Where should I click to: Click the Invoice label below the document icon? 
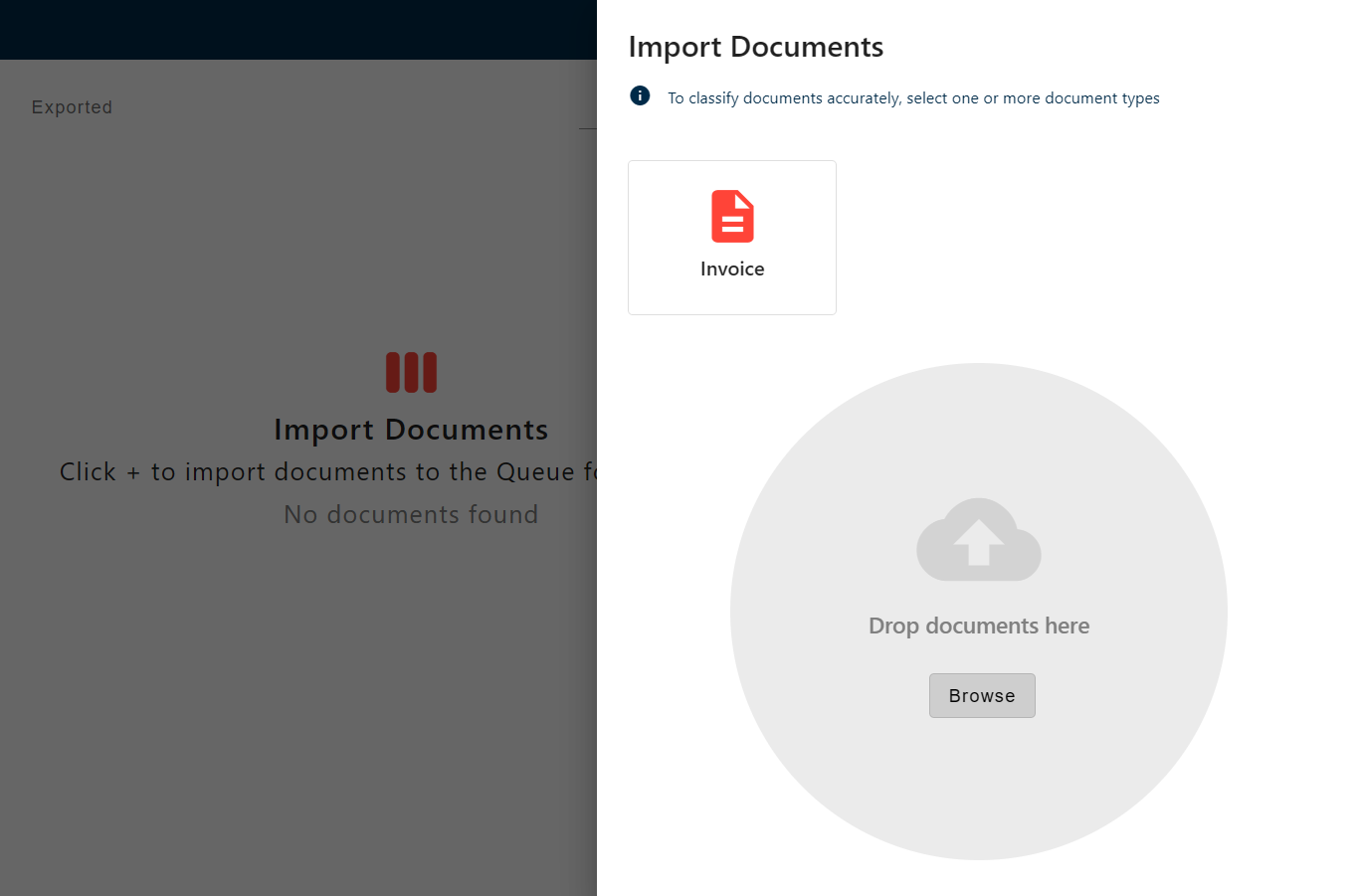(x=732, y=269)
